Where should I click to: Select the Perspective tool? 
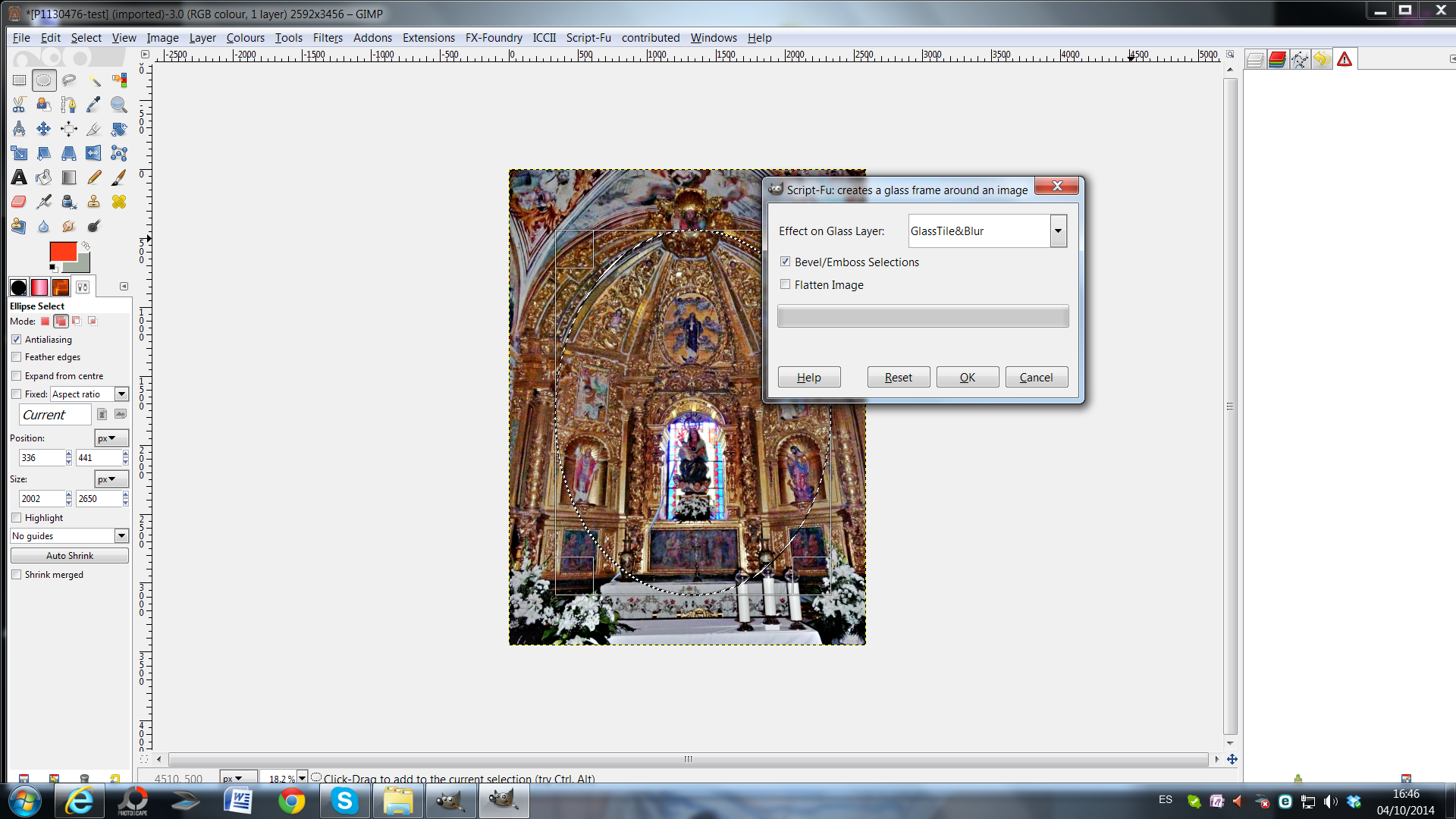pyautogui.click(x=69, y=153)
